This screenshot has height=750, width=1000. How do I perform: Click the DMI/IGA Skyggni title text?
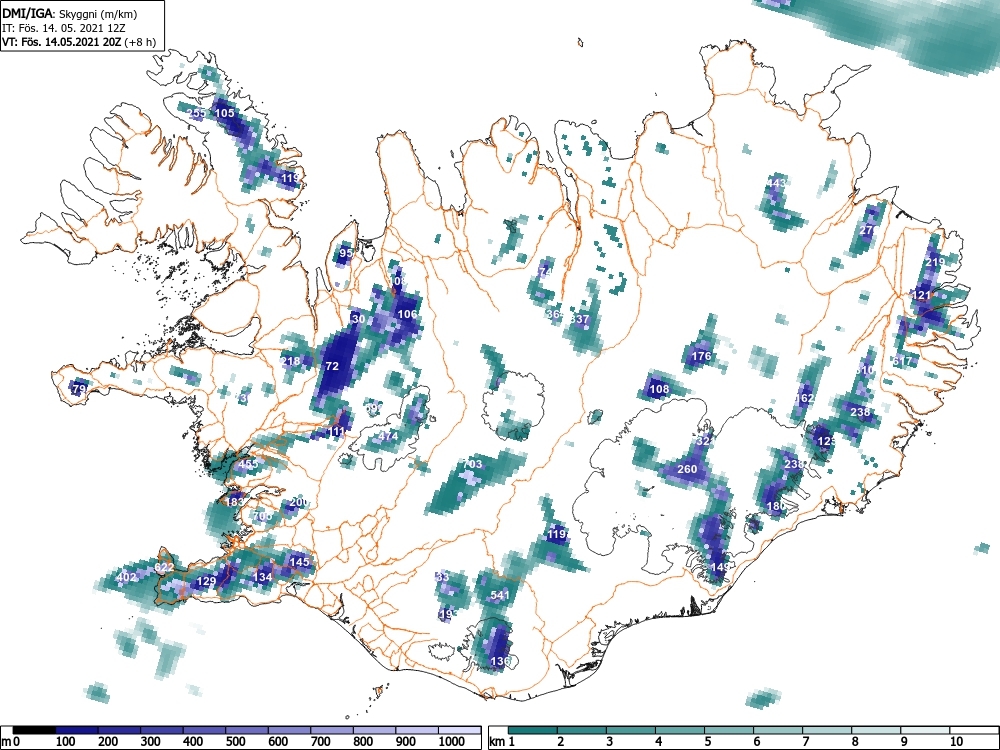click(70, 13)
